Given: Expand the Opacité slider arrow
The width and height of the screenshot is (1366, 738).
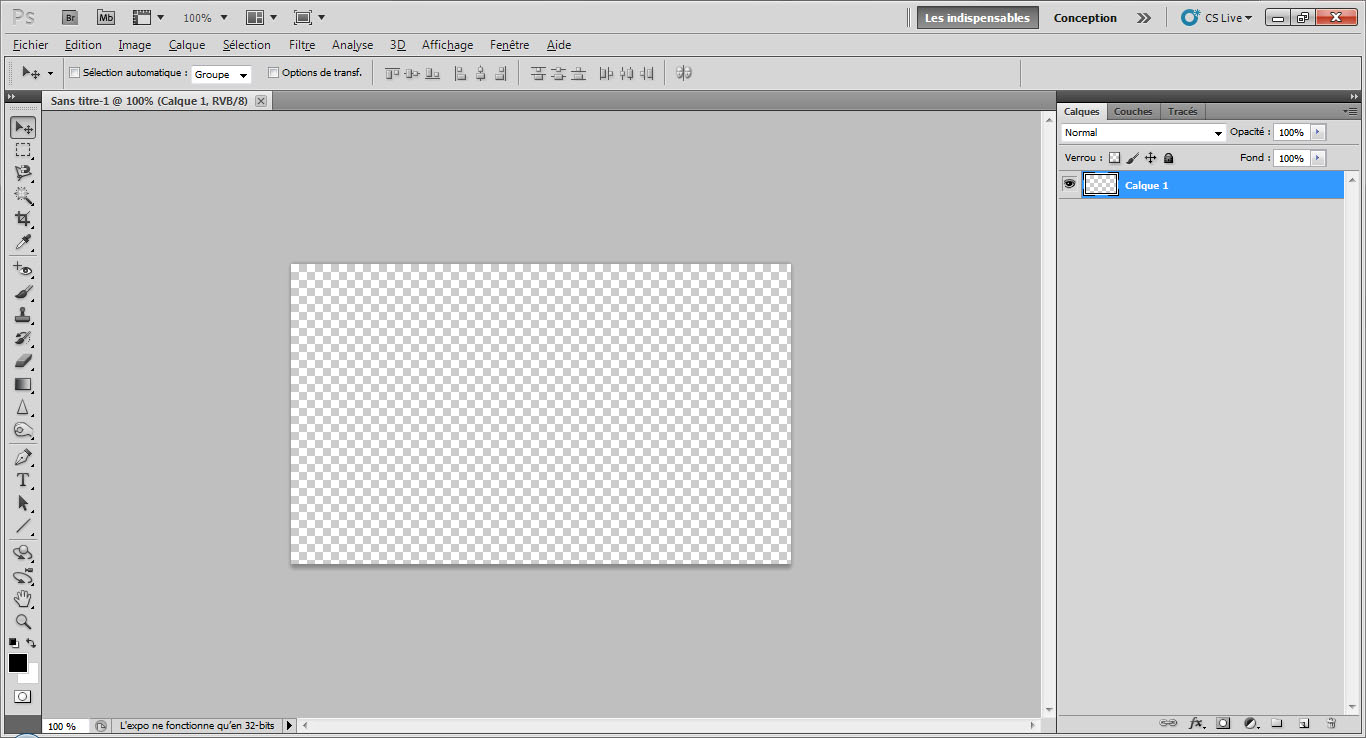Looking at the screenshot, I should [1318, 132].
